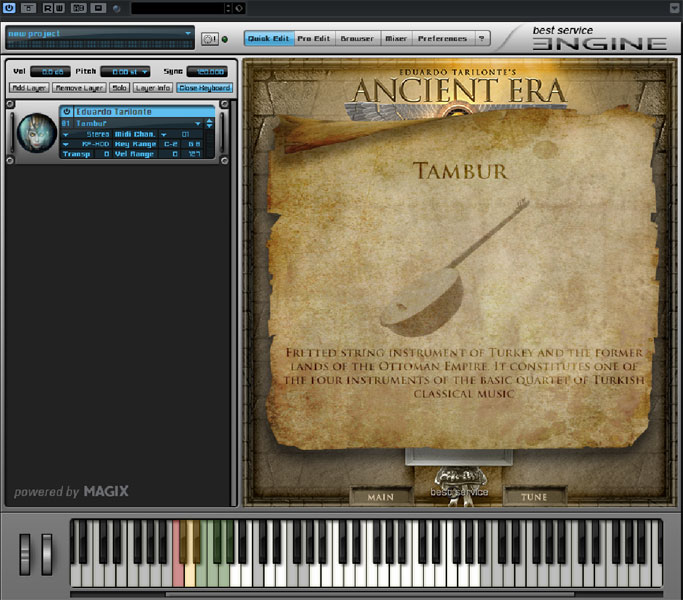Click the Sync tempo value field
683x600 pixels.
point(209,72)
